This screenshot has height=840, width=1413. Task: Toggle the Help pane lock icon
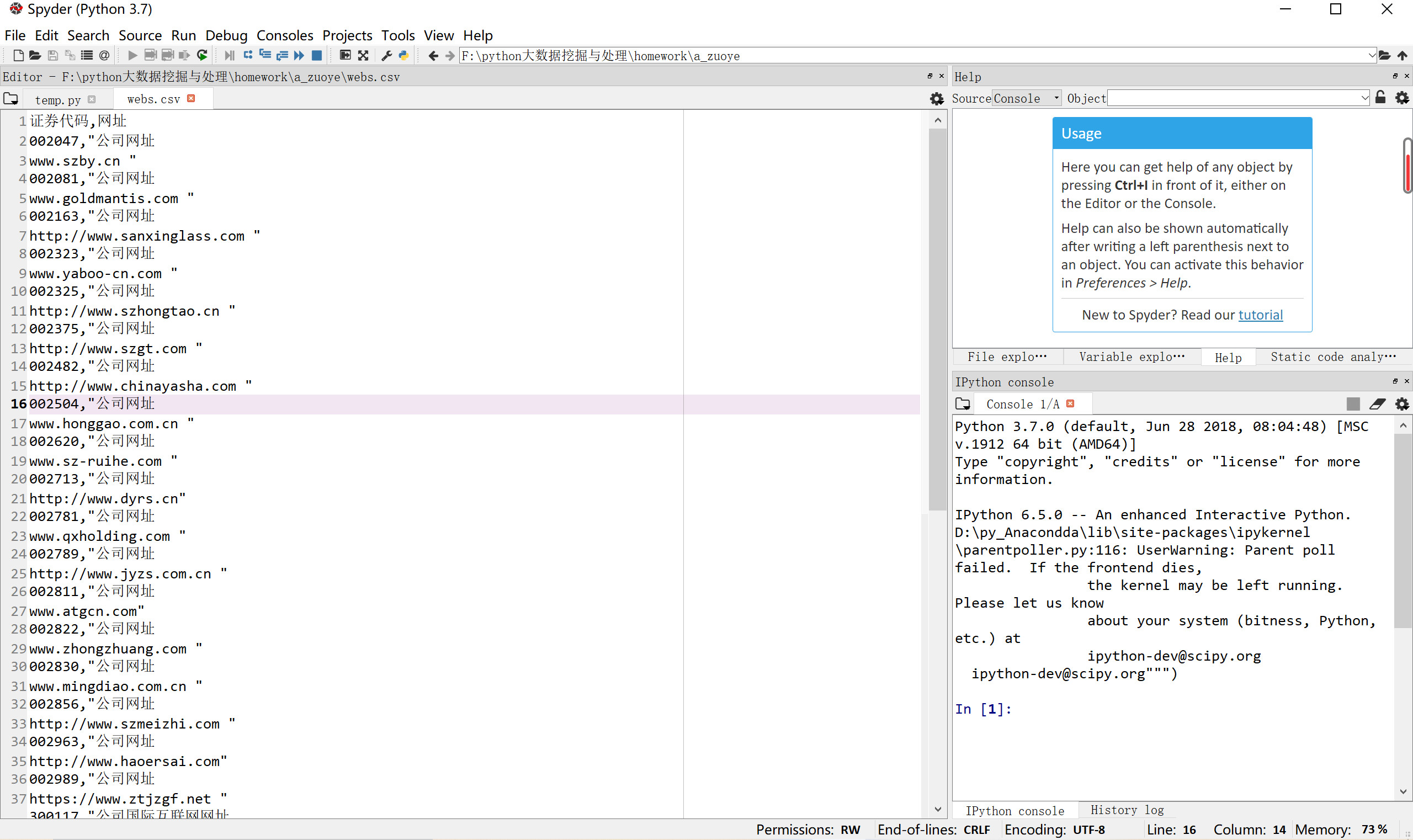[x=1380, y=98]
